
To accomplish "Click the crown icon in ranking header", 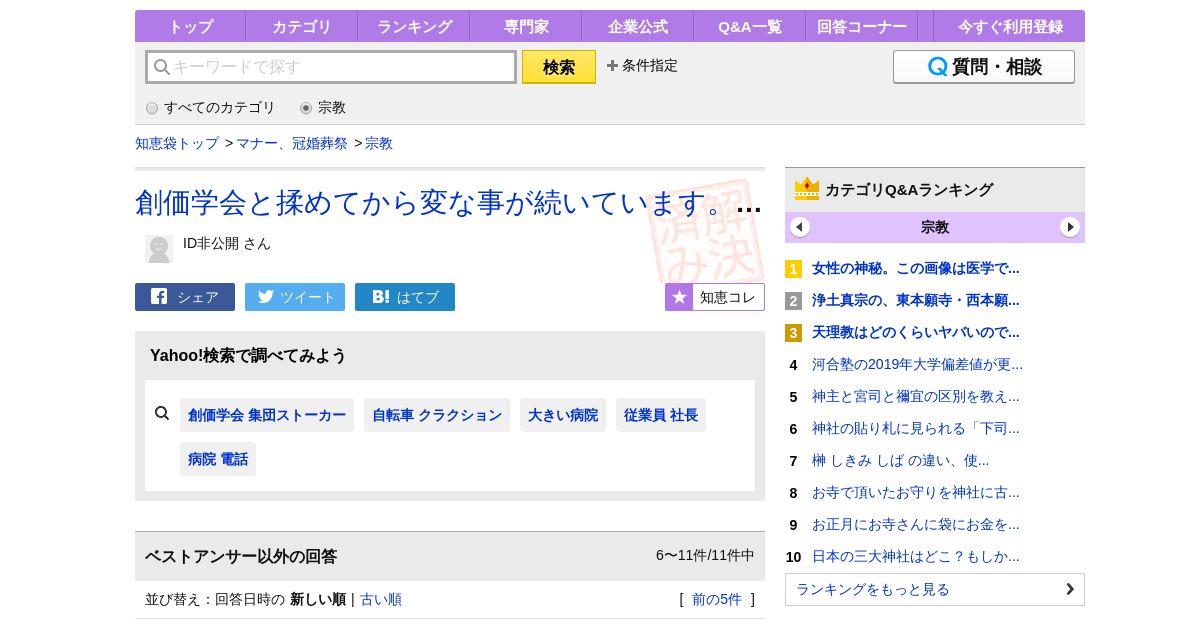I will click(806, 189).
